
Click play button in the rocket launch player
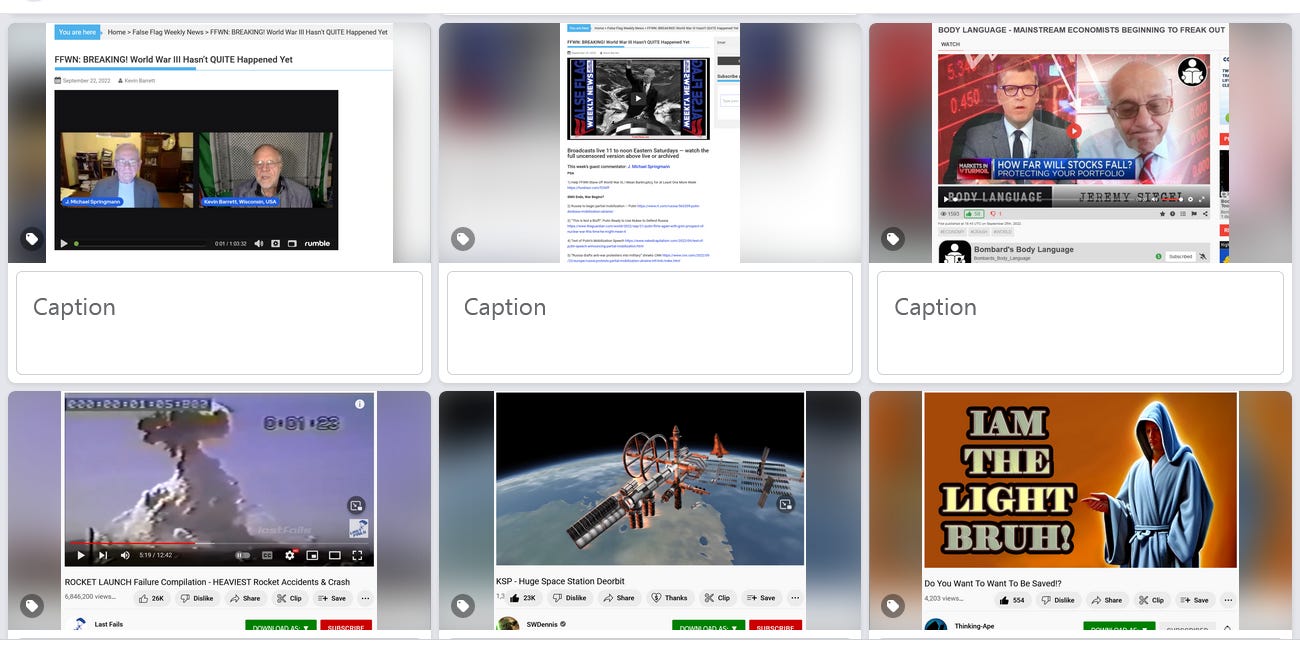tap(80, 555)
